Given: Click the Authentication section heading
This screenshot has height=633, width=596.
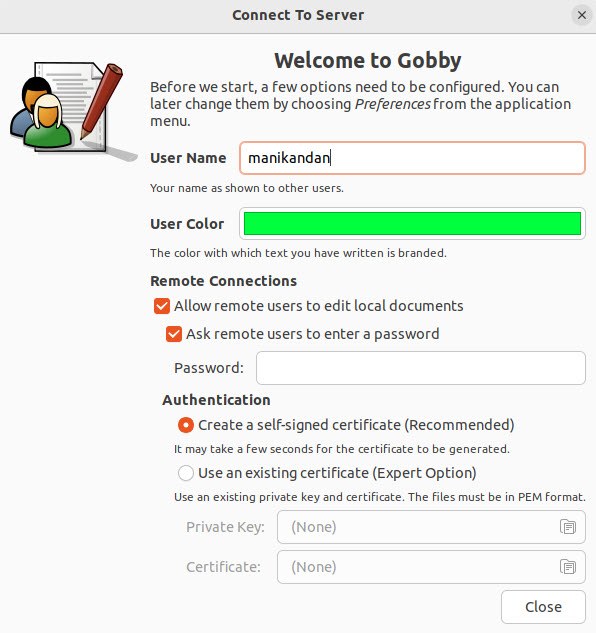Looking at the screenshot, I should (216, 400).
